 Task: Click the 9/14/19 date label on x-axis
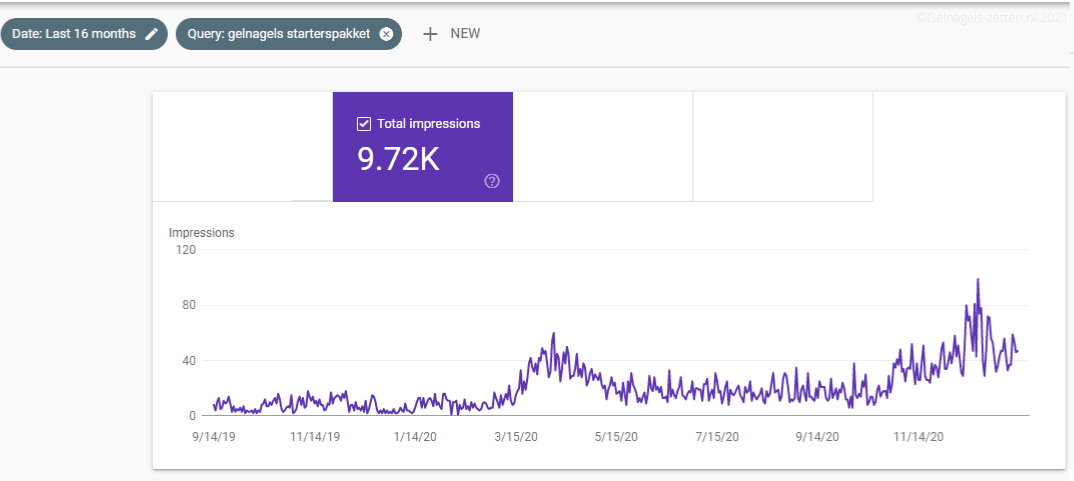point(215,437)
